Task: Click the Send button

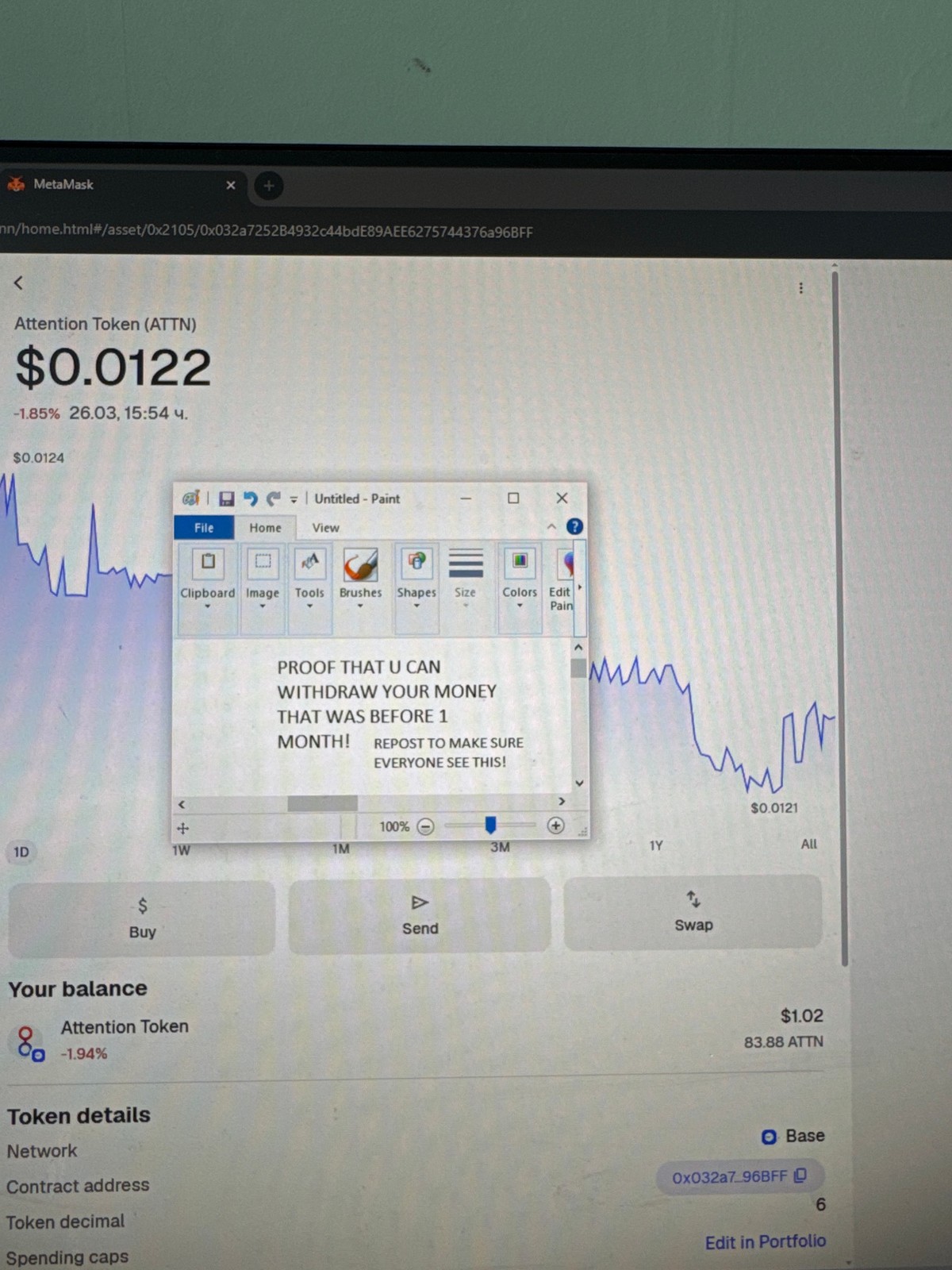Action: [x=420, y=915]
